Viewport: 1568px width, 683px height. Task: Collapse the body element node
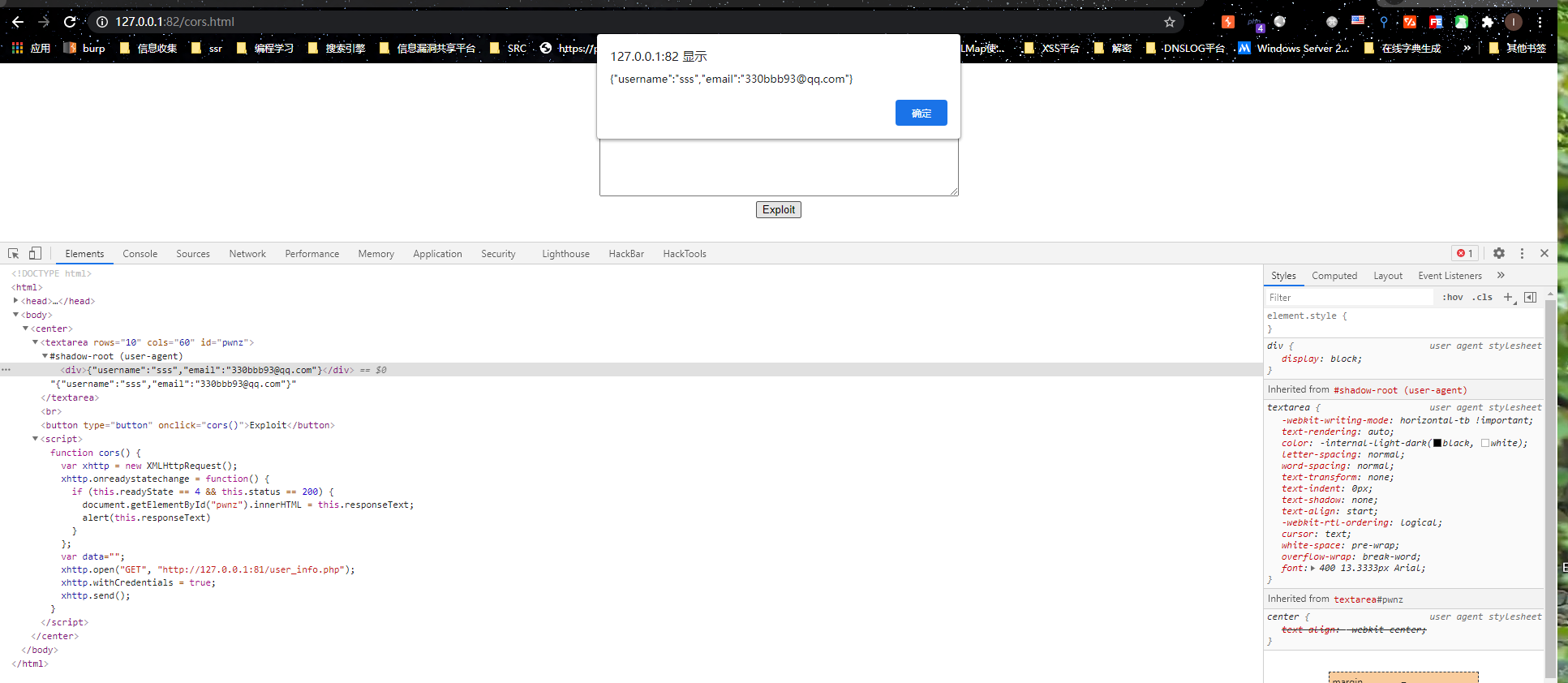click(x=15, y=315)
